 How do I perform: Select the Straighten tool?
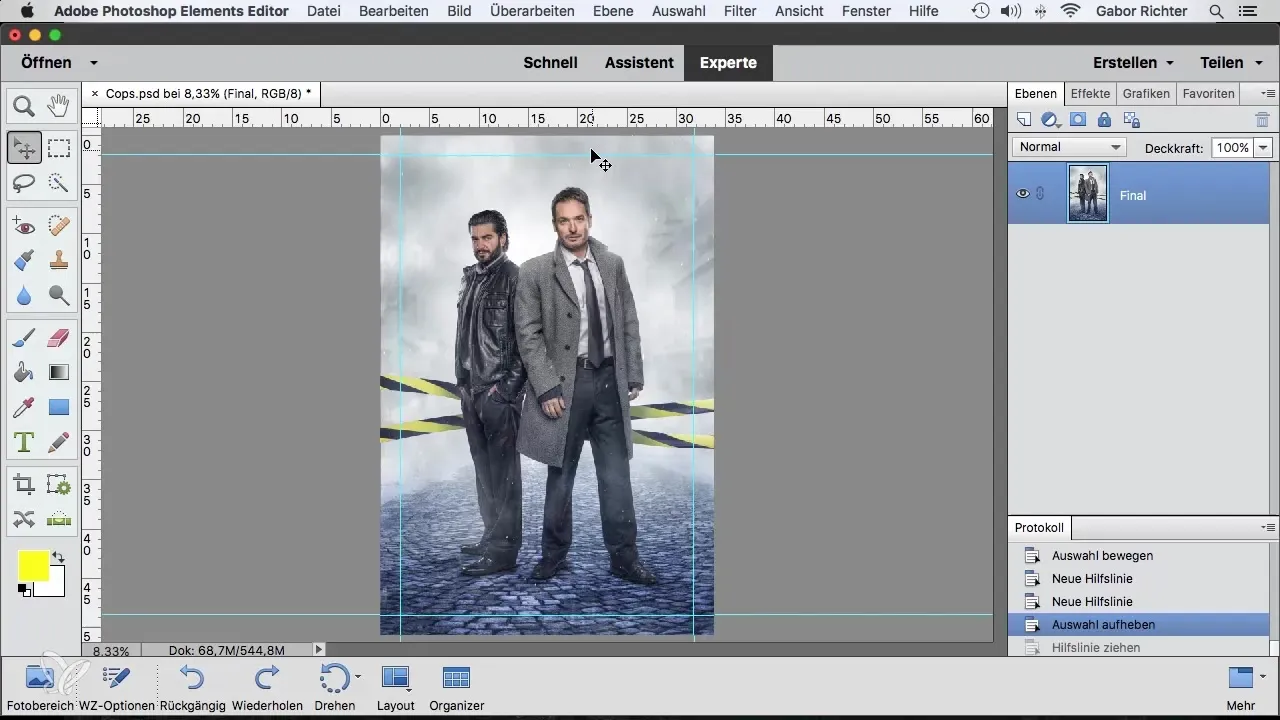[x=59, y=519]
